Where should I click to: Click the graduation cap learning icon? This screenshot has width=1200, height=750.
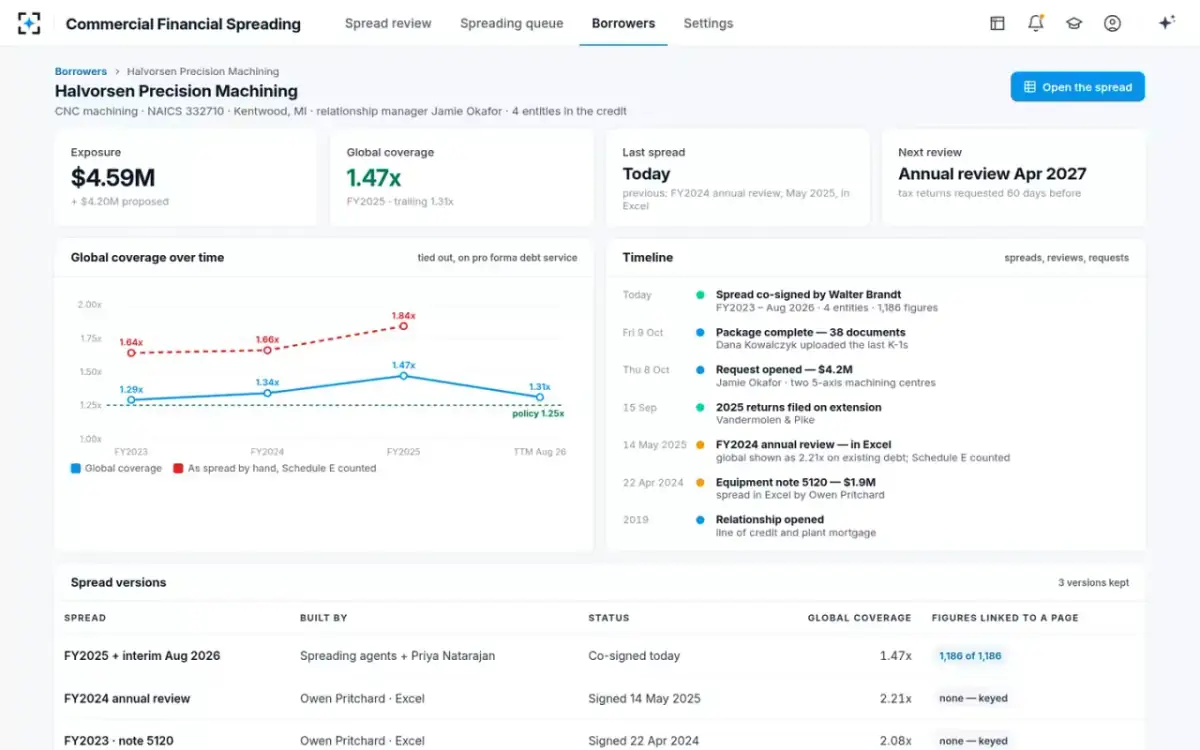click(x=1074, y=23)
